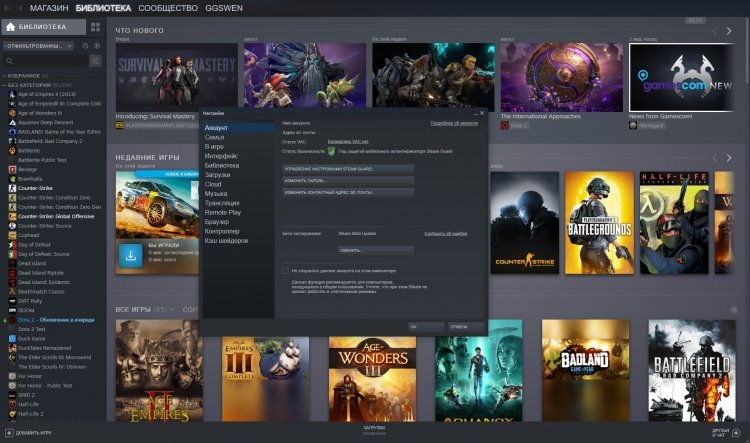Toggle don't save account credentials checkbox
The image size is (750, 443).
click(286, 271)
